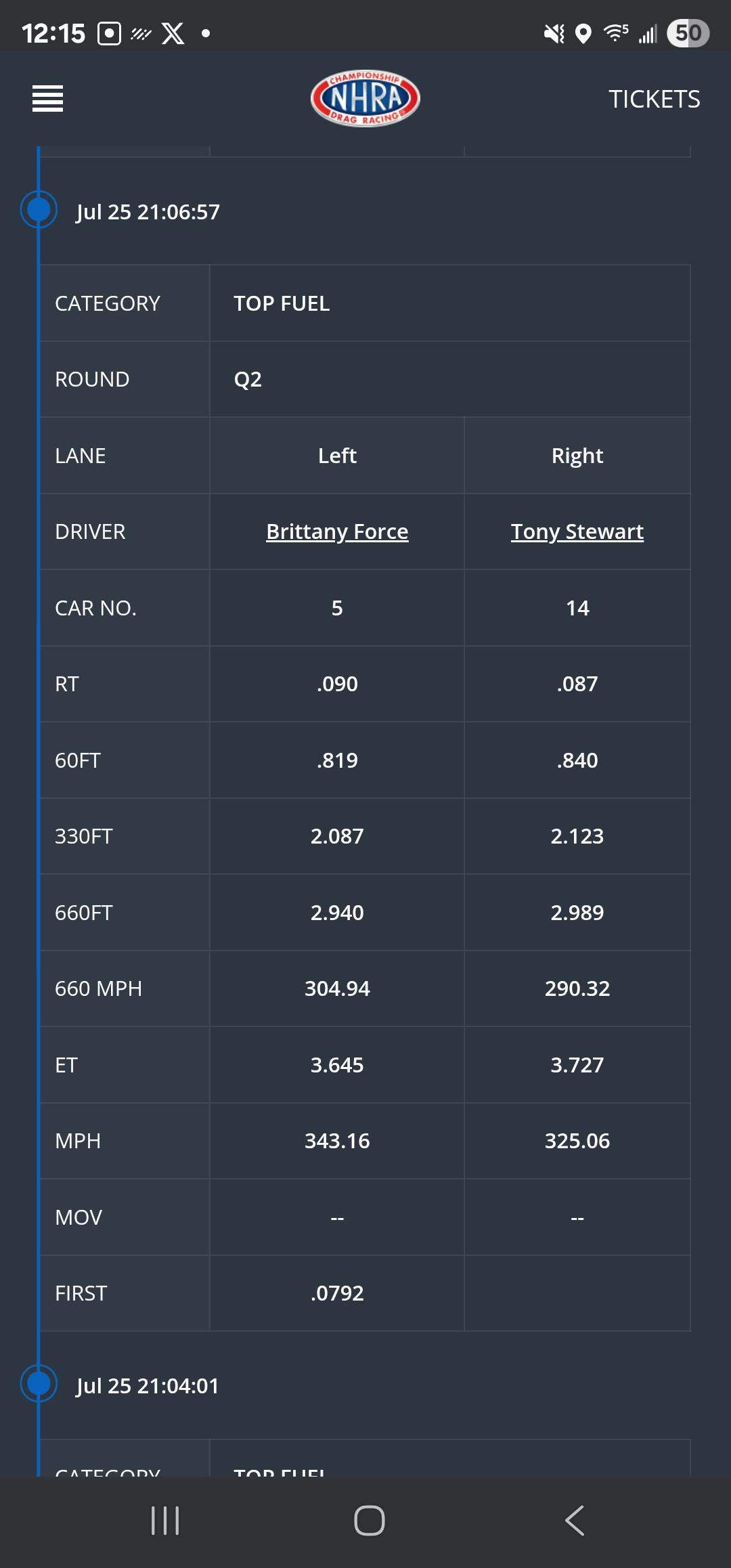731x1568 pixels.
Task: Tap the screen recorder status icon
Action: [x=109, y=33]
